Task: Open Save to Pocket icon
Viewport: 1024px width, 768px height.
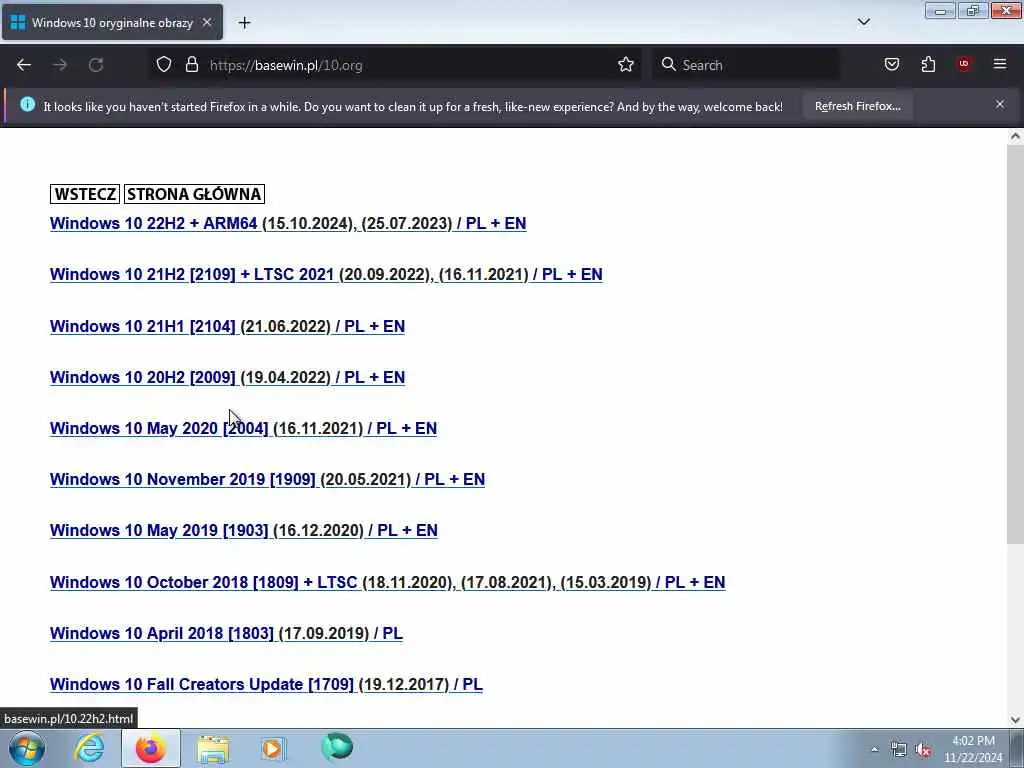Action: coord(892,65)
